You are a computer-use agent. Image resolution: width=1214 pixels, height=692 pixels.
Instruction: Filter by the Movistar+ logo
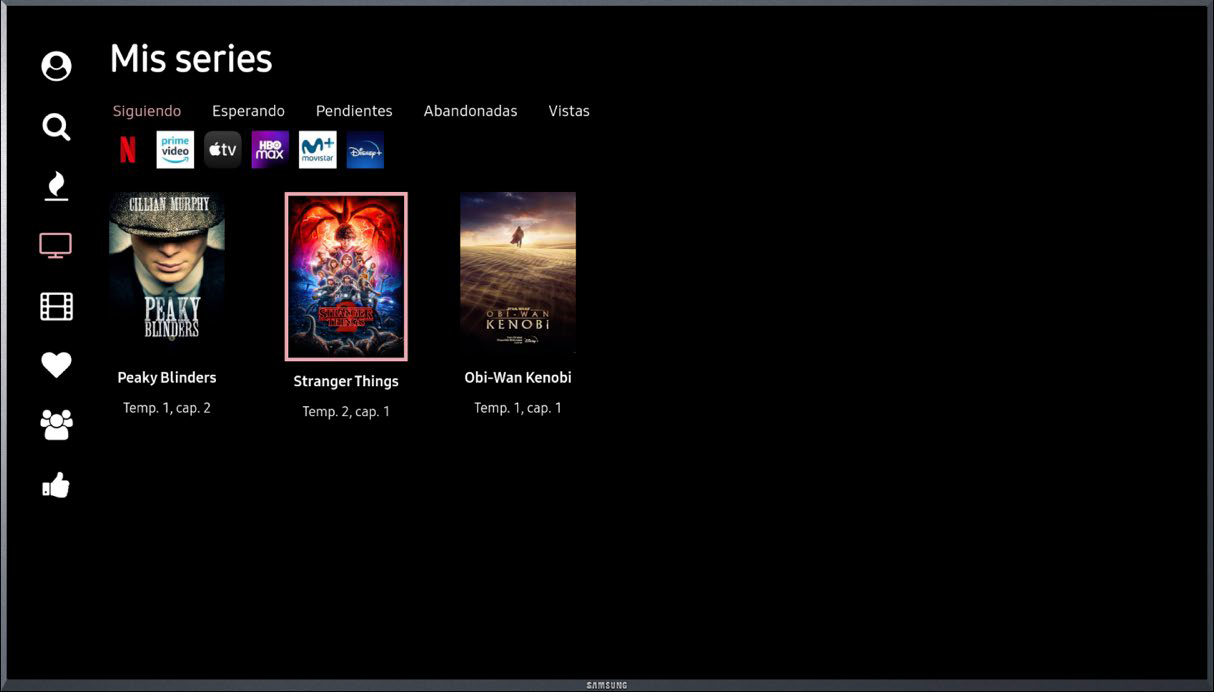[318, 150]
